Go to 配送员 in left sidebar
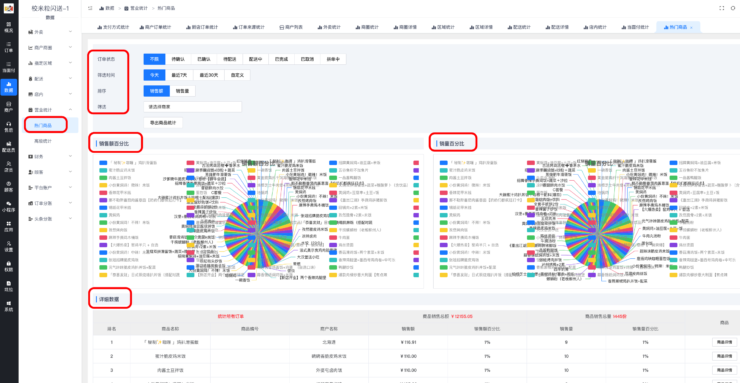The image size is (740, 383). pyautogui.click(x=8, y=146)
